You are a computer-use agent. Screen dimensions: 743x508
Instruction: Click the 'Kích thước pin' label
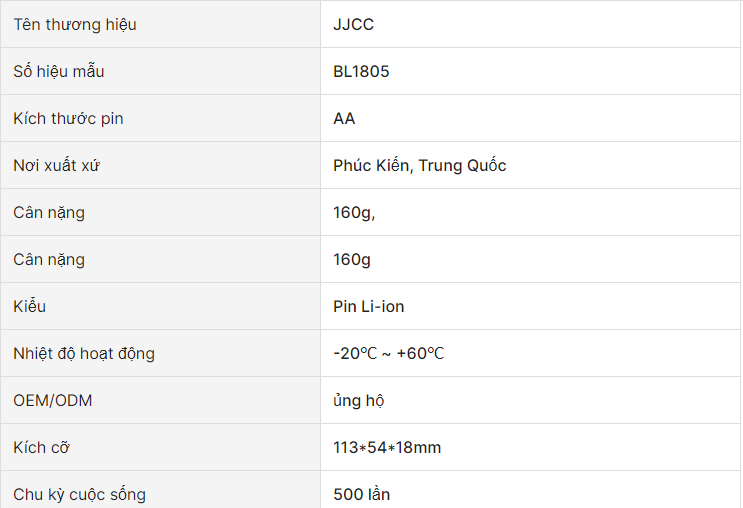tap(68, 118)
